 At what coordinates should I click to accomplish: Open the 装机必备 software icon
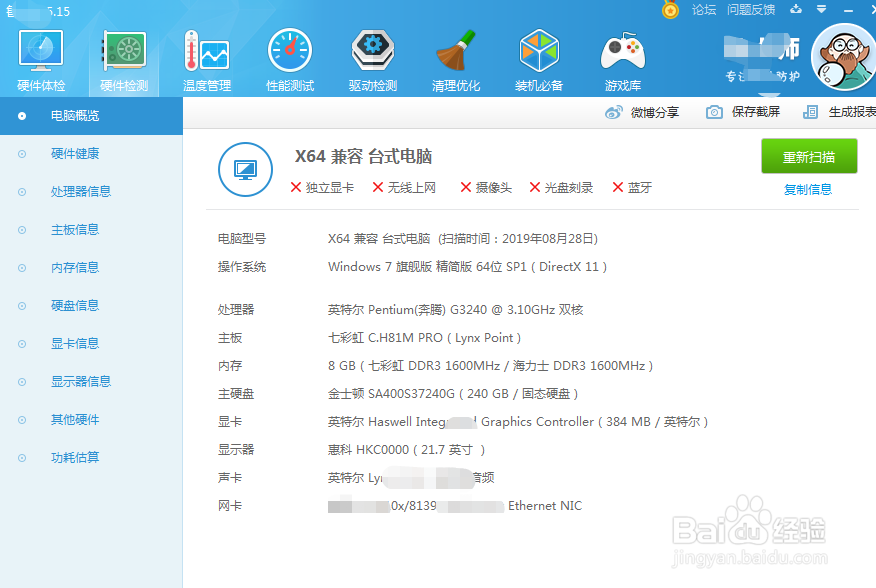(x=538, y=50)
